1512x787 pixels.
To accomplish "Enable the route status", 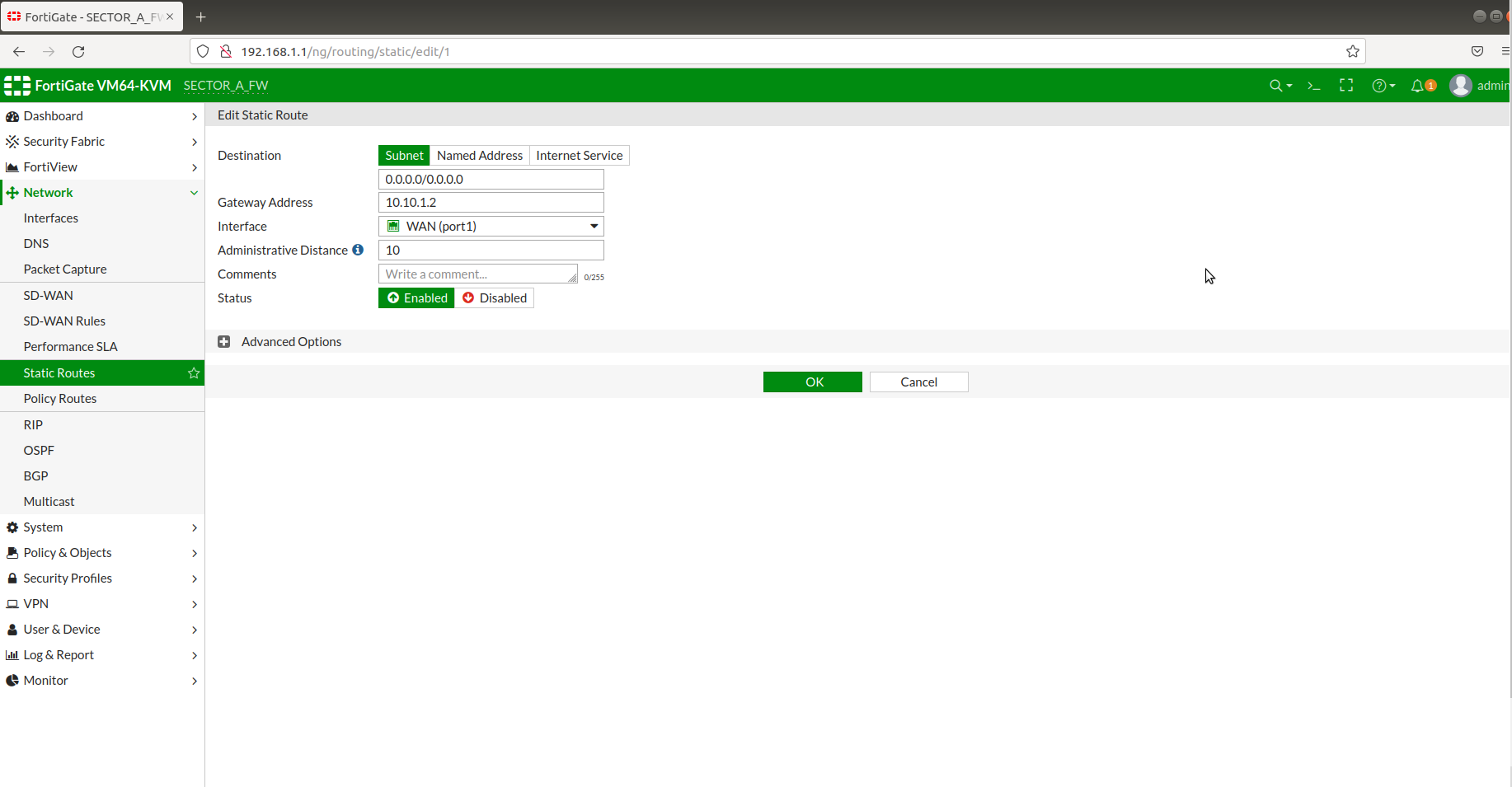I will click(x=416, y=297).
